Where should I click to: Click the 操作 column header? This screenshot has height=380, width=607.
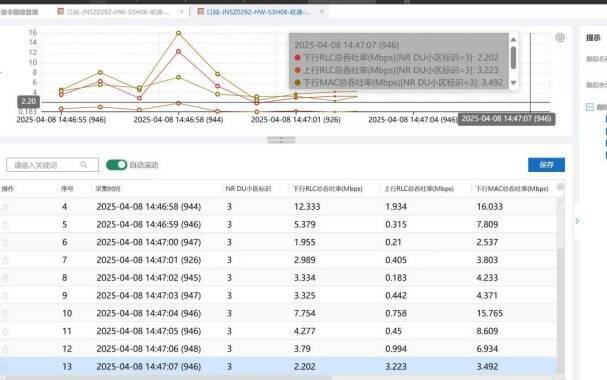pyautogui.click(x=8, y=189)
